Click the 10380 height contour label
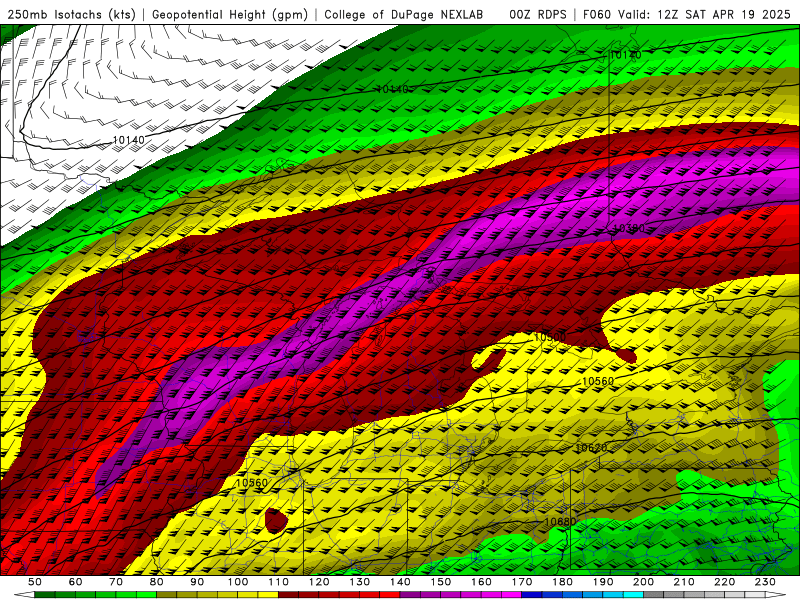The width and height of the screenshot is (800, 600). [629, 229]
